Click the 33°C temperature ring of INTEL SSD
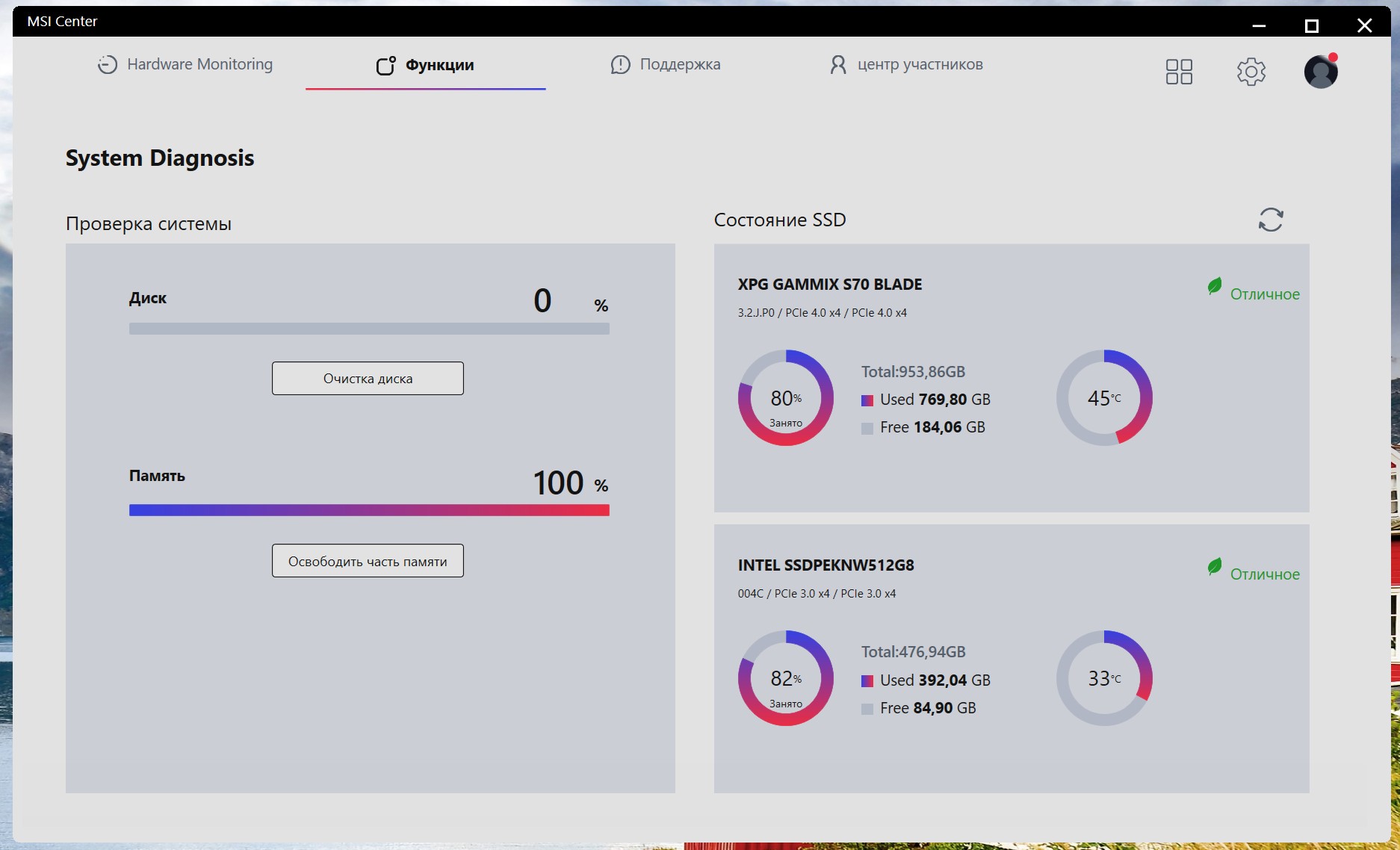 1104,678
